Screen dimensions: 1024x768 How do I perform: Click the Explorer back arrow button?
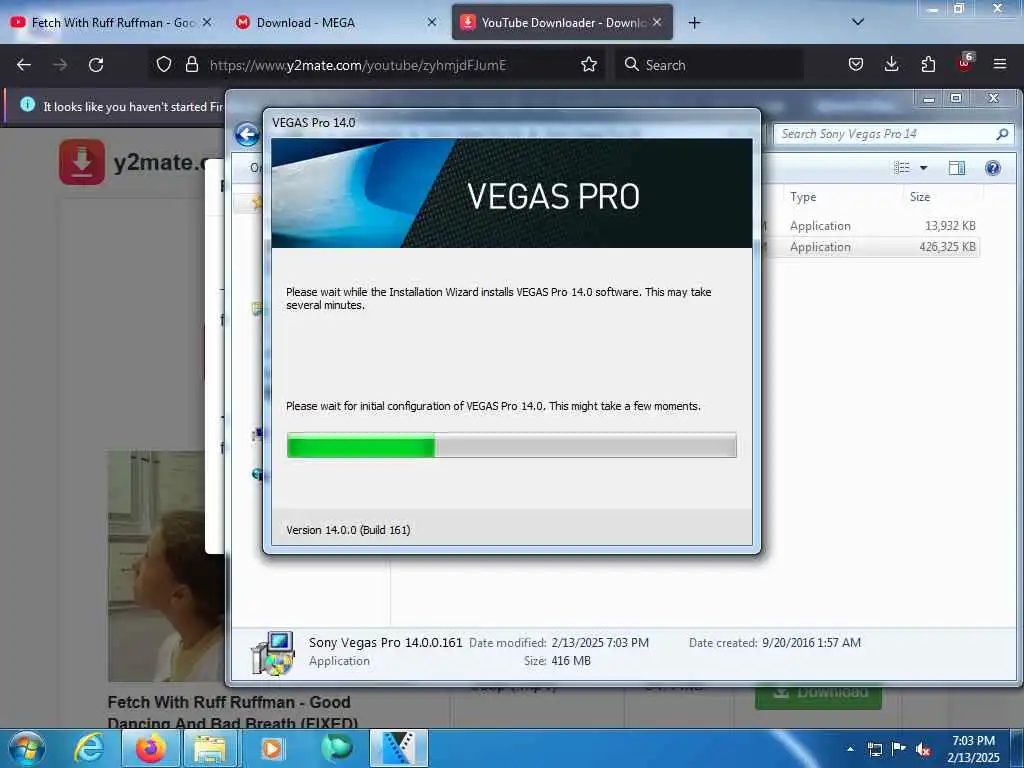(x=247, y=135)
